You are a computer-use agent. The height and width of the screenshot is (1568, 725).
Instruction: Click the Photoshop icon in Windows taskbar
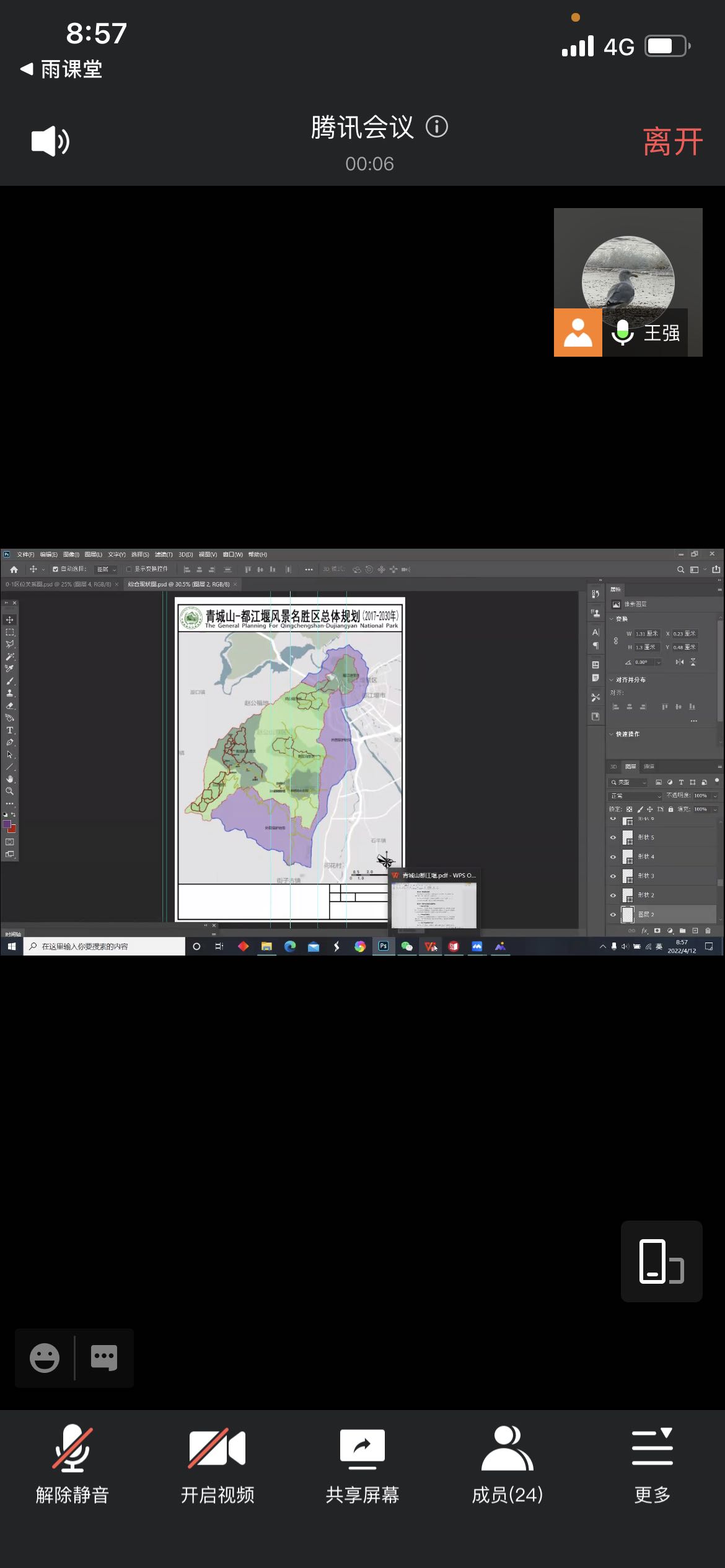384,946
